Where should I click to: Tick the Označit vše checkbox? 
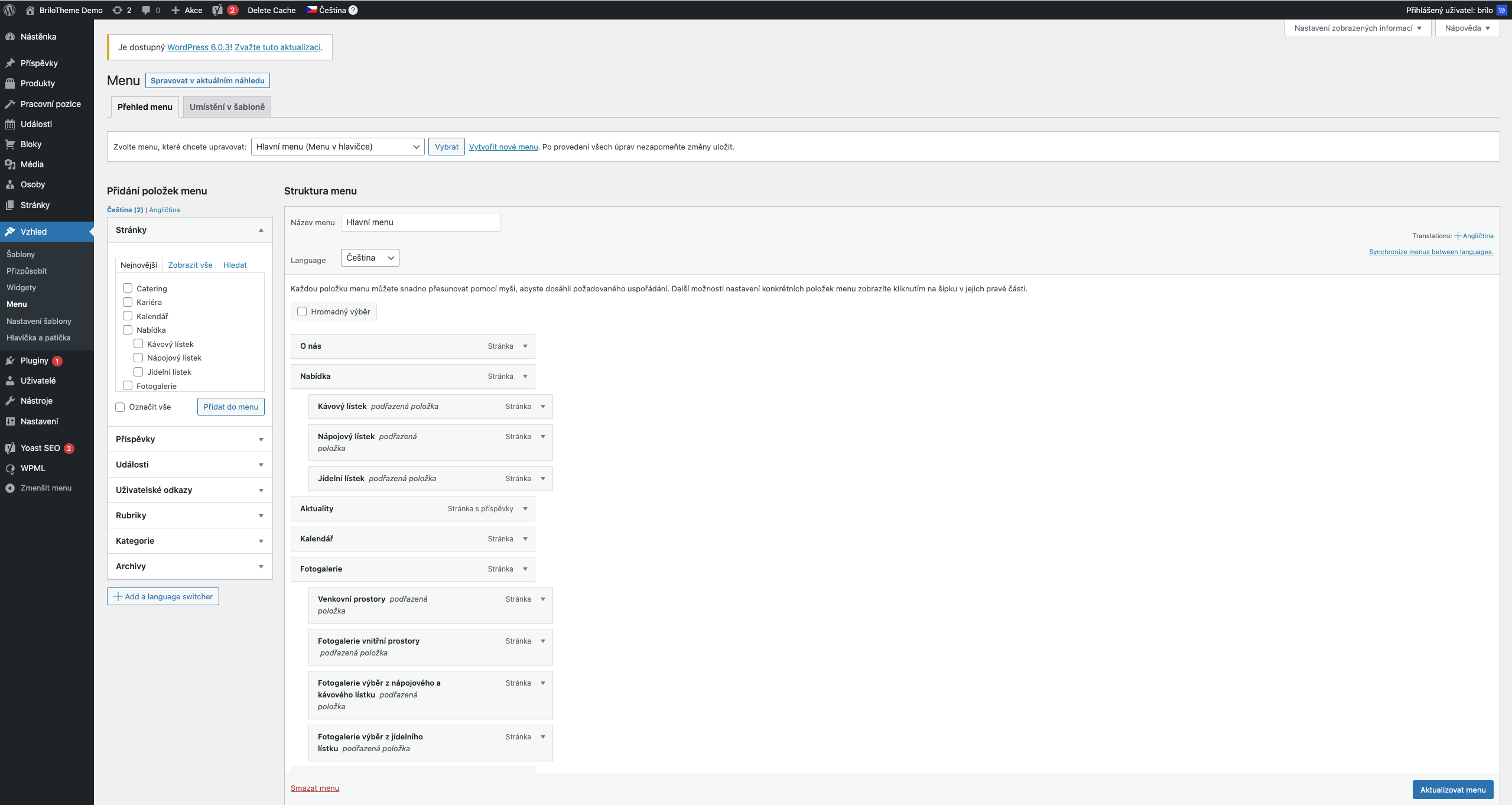pyautogui.click(x=120, y=407)
